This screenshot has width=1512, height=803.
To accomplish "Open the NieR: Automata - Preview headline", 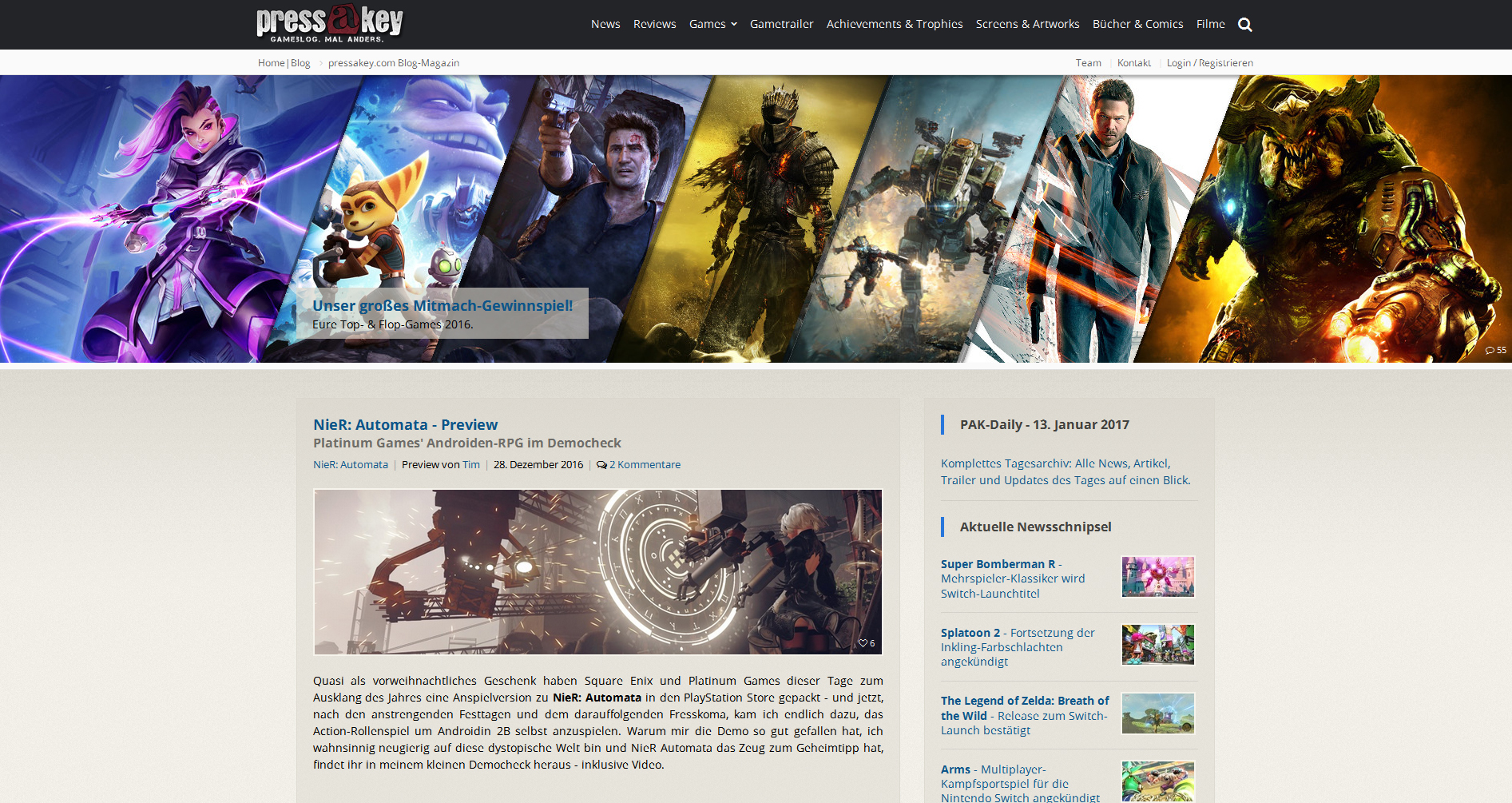I will click(405, 425).
